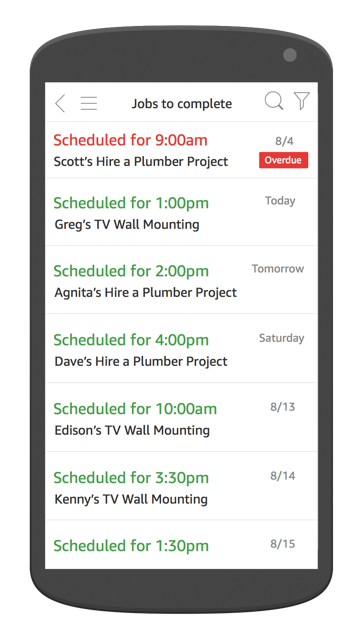Tap the Scheduled for 9:00am heading
Image resolution: width=360 pixels, height=640 pixels.
130,140
